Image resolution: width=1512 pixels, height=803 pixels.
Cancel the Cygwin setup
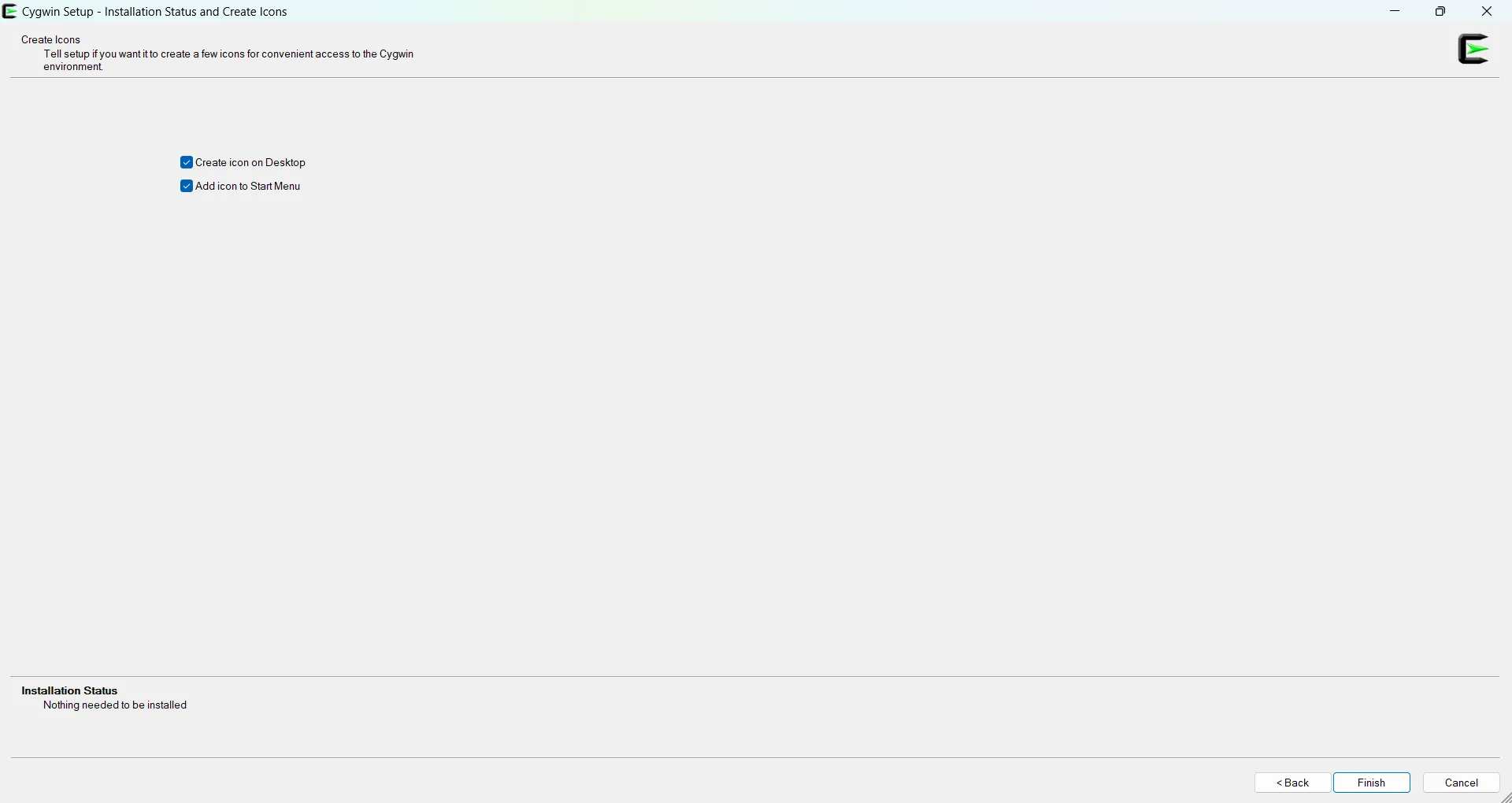click(1462, 783)
